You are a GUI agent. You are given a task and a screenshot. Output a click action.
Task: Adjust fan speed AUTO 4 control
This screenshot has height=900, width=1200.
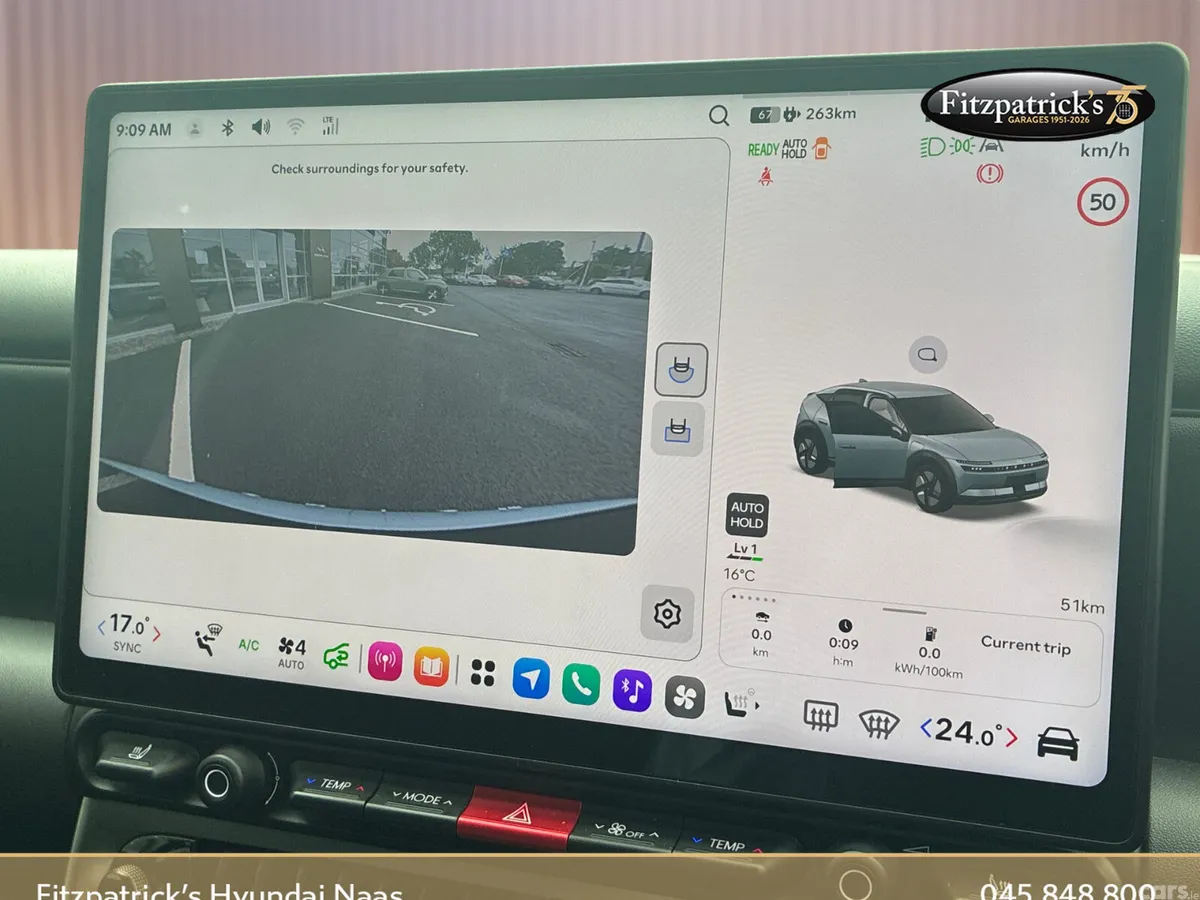tap(292, 652)
